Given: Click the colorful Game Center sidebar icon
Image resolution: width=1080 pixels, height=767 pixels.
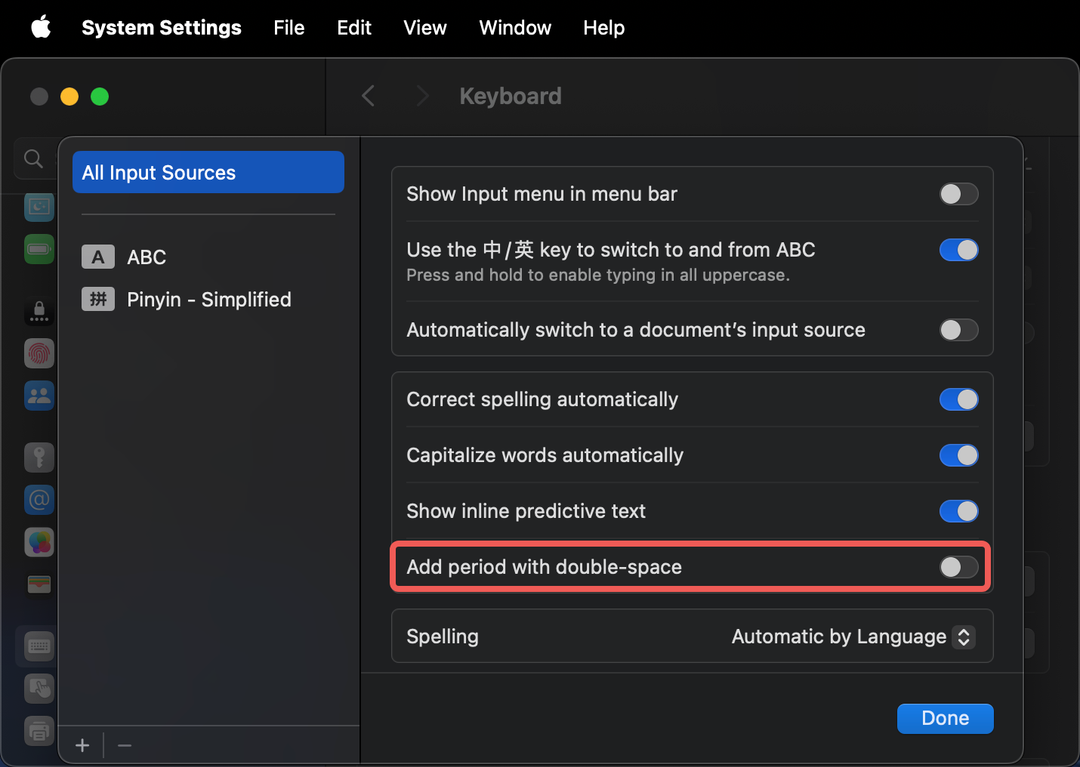Looking at the screenshot, I should tap(39, 543).
